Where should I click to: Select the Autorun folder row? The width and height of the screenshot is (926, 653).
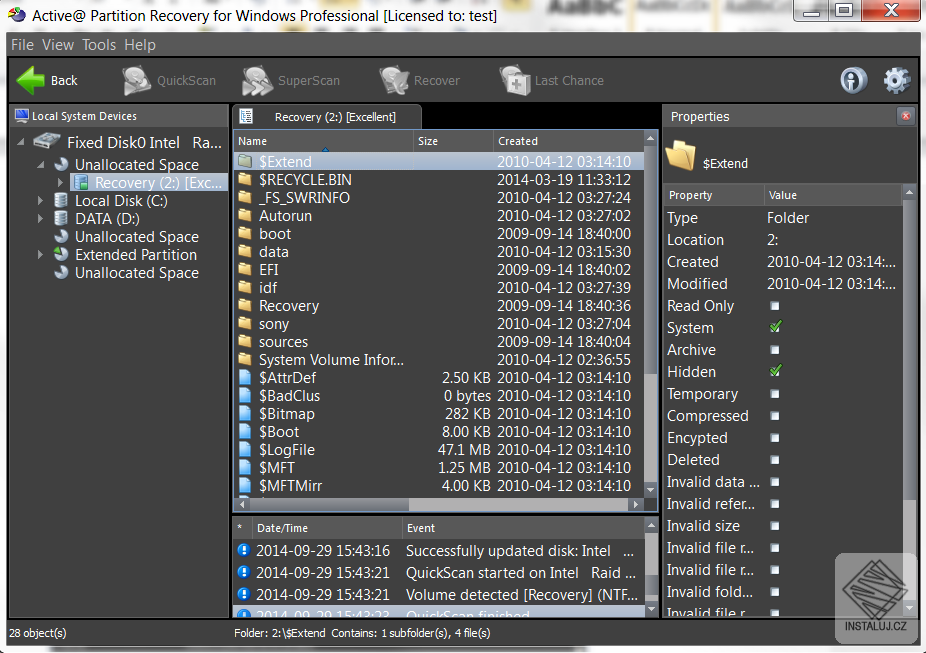click(x=439, y=216)
